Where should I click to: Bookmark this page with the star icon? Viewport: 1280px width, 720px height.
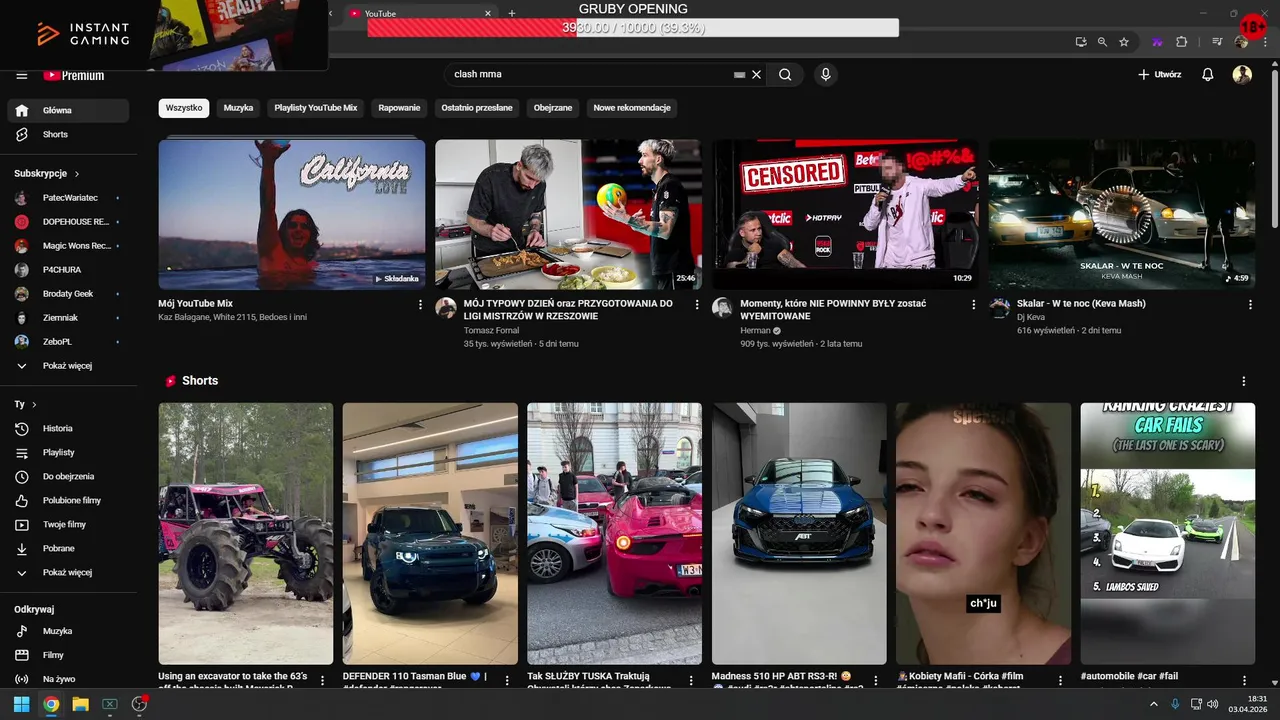(x=1124, y=42)
